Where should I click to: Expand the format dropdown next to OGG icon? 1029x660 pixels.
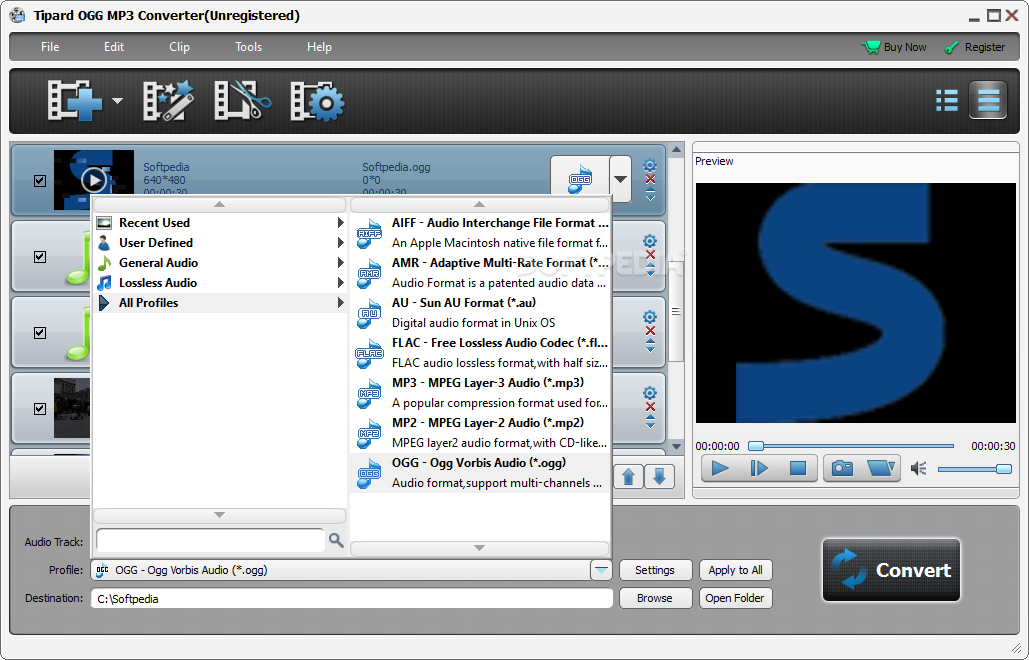(620, 178)
